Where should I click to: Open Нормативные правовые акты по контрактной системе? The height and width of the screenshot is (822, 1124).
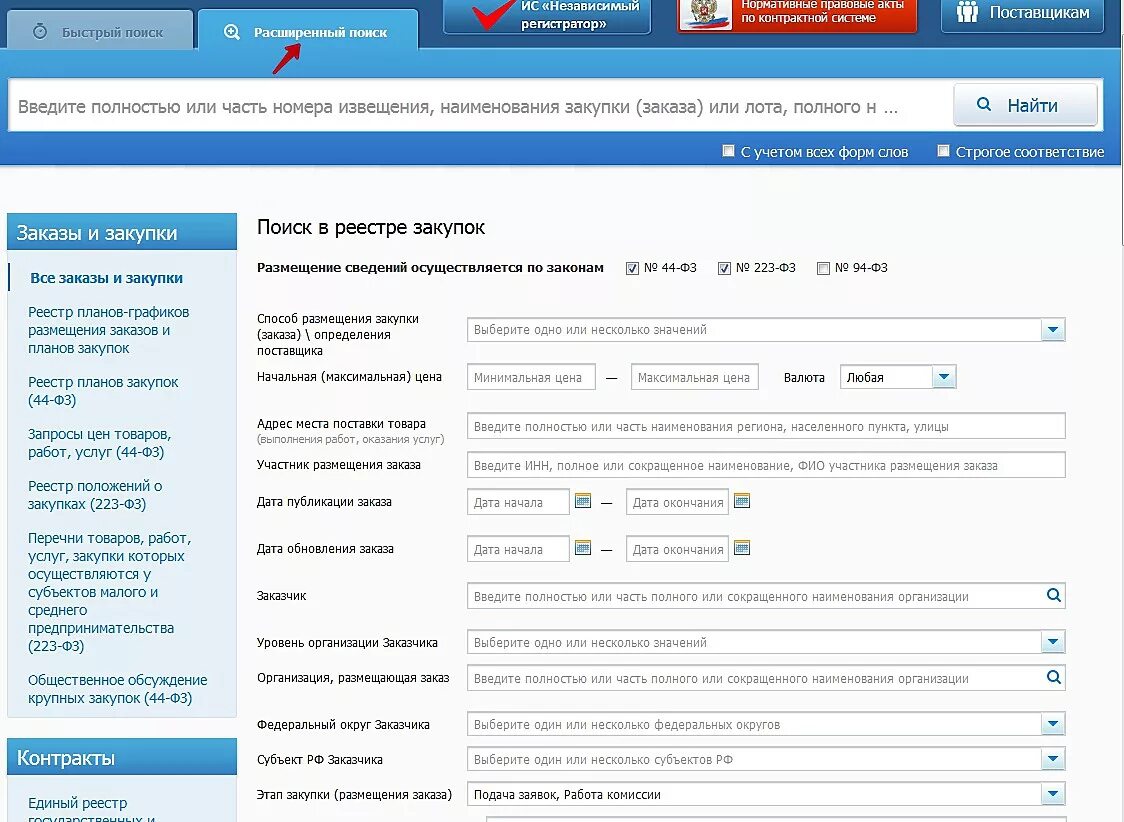click(797, 14)
